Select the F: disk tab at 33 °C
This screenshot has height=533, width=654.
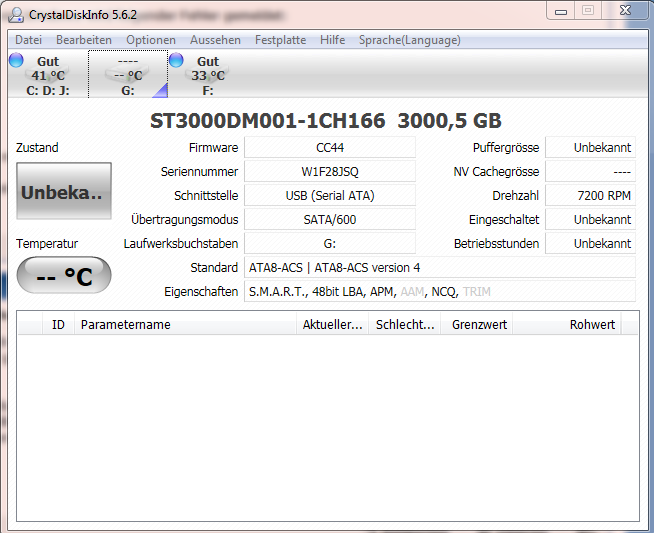click(208, 75)
